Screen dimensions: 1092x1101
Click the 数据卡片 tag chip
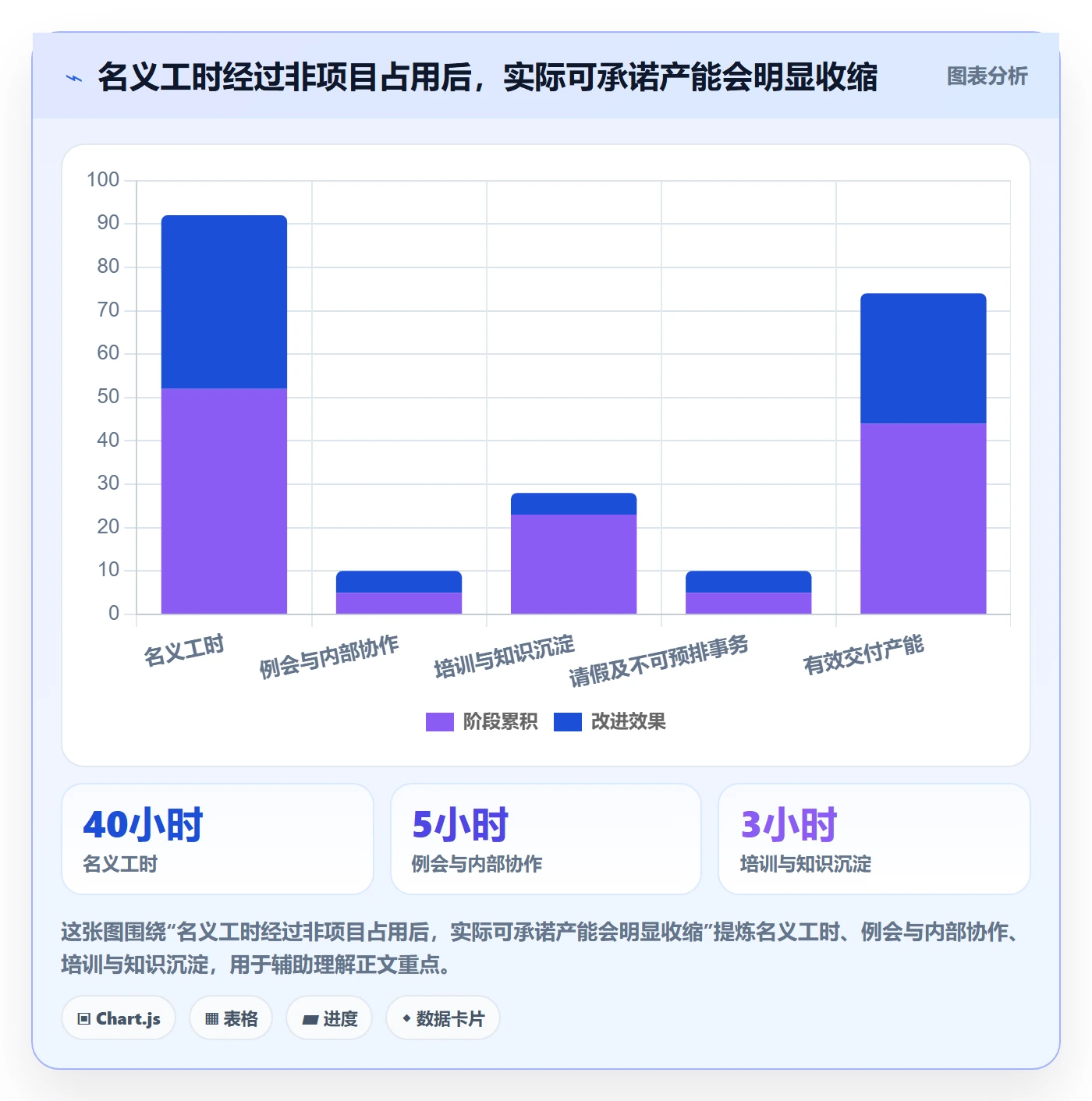coord(443,1018)
